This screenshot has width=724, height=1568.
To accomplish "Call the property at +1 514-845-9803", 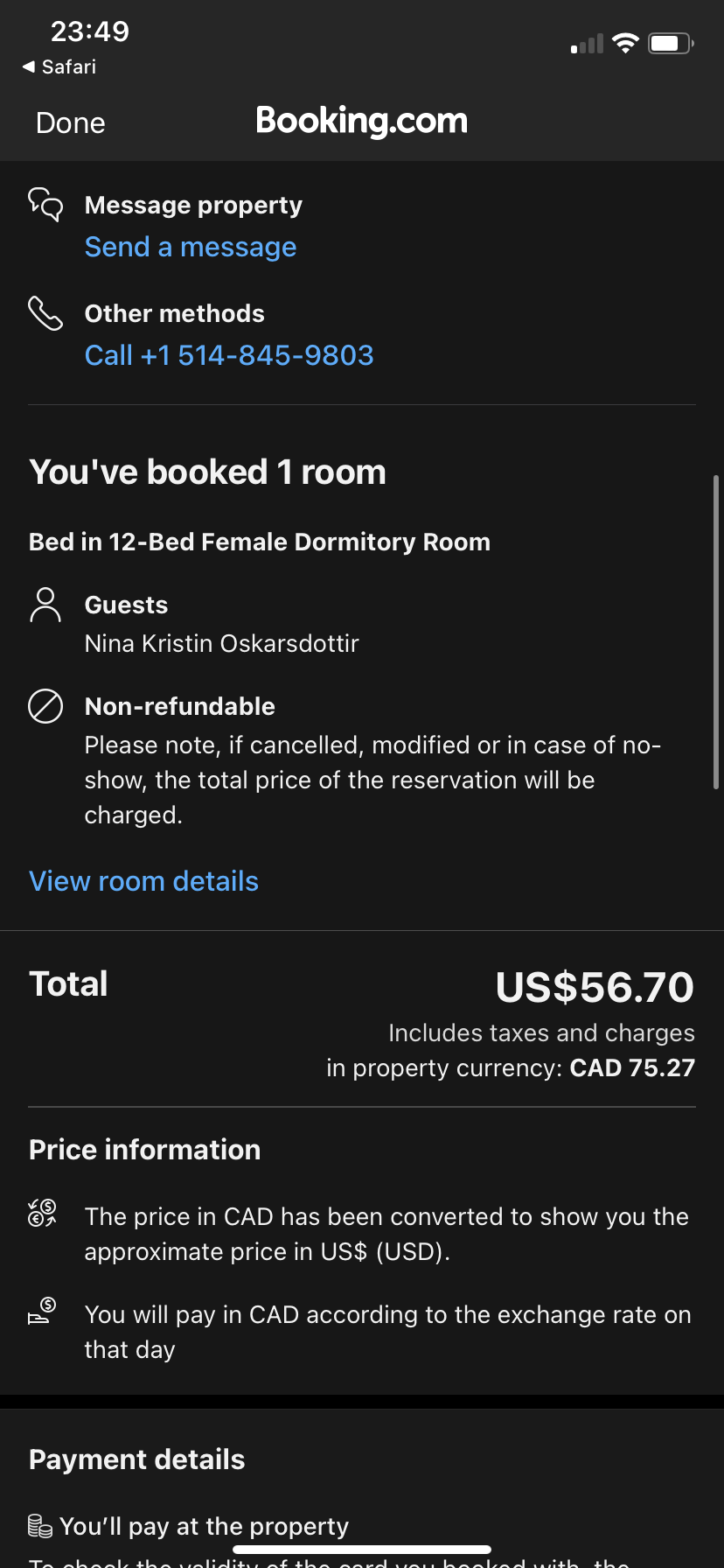I will point(229,355).
